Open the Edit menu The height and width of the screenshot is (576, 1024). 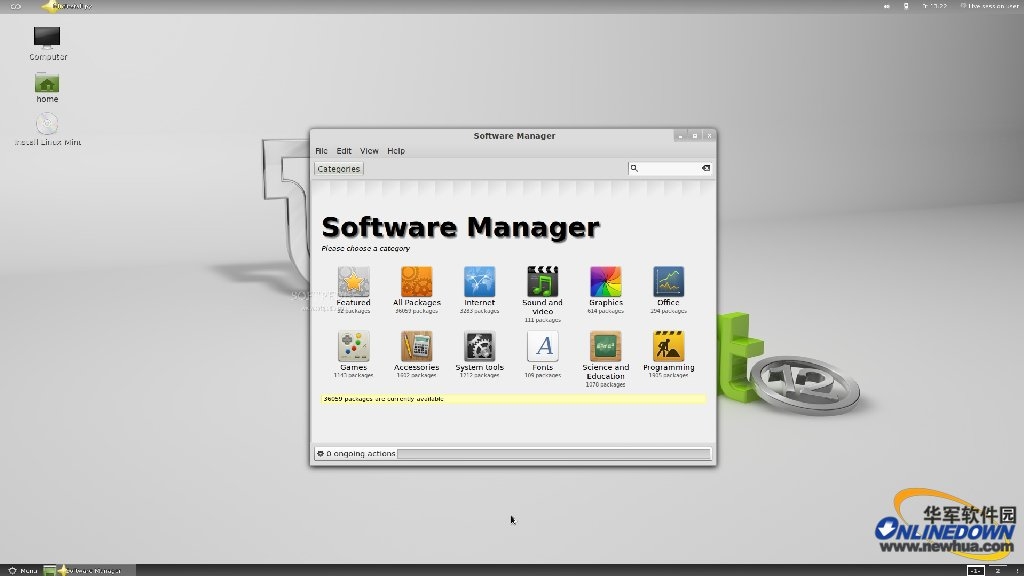[x=344, y=151]
